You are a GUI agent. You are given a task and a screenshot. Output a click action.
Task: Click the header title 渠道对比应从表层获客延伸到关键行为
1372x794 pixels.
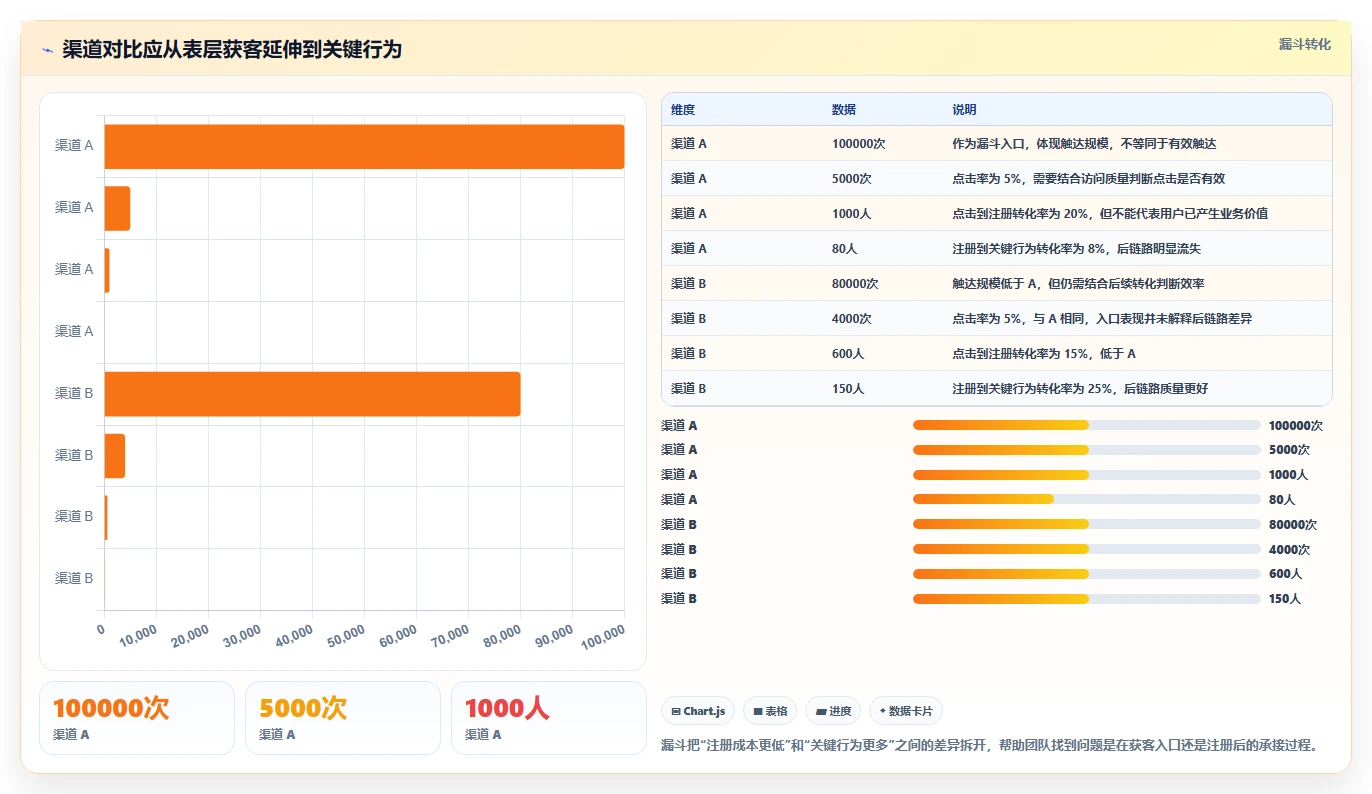(232, 49)
